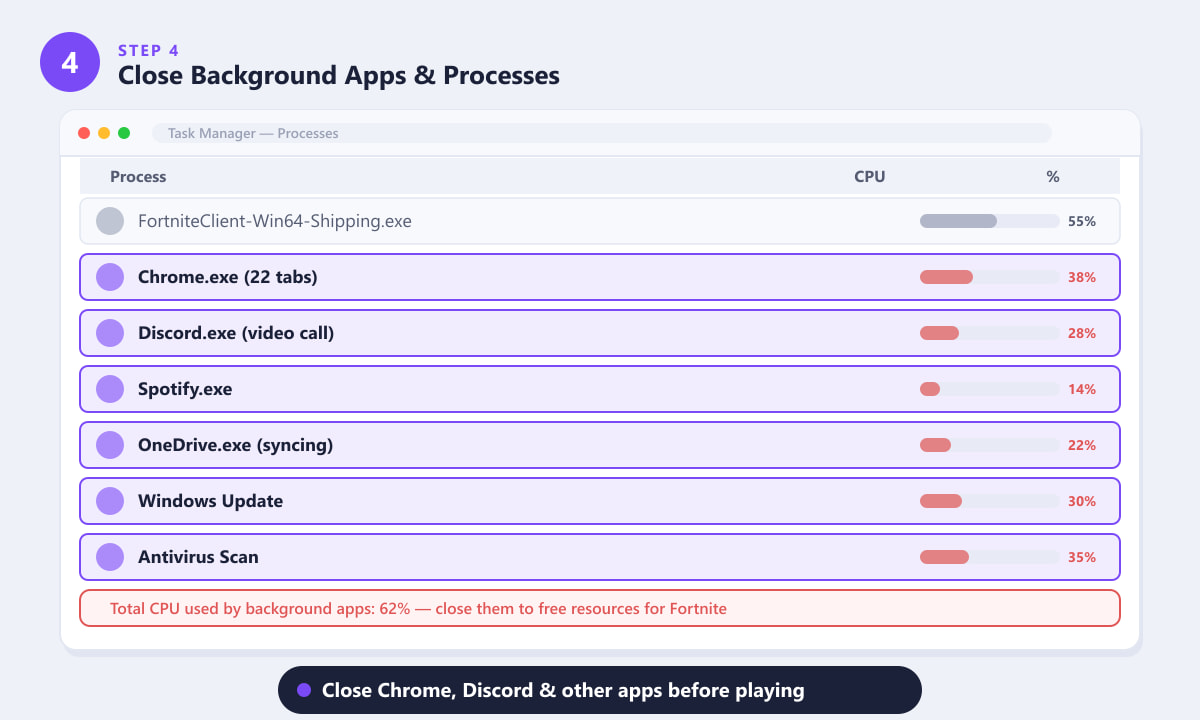Click the Spotify.exe process circle icon

(x=110, y=389)
